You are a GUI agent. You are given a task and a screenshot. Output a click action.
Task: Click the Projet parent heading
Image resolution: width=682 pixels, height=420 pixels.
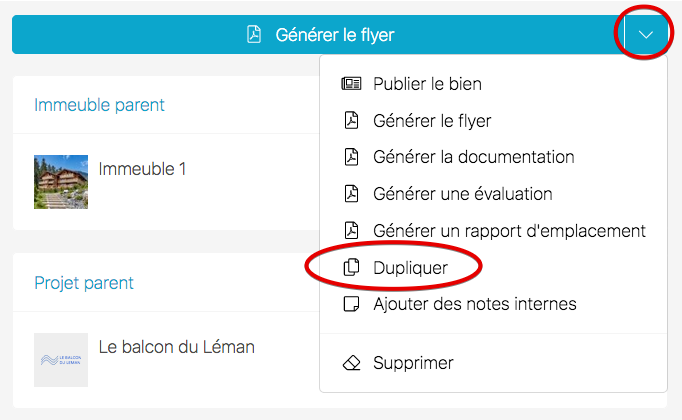pos(84,283)
